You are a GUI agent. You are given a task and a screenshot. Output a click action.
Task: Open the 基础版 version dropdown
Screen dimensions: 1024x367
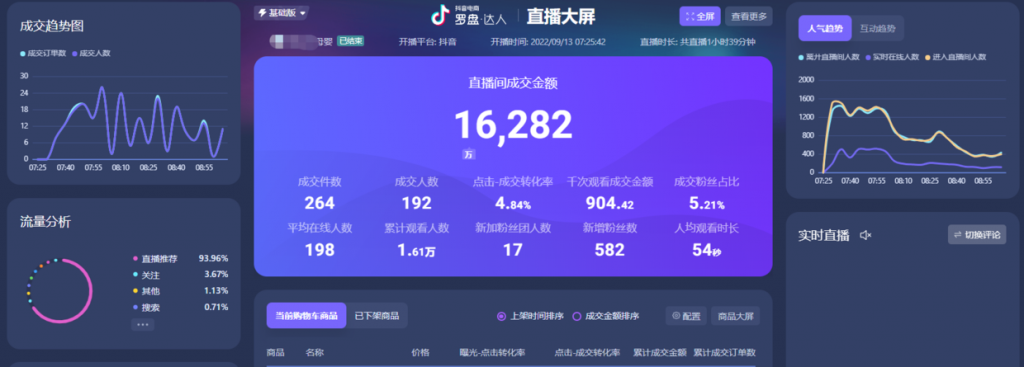click(x=281, y=13)
